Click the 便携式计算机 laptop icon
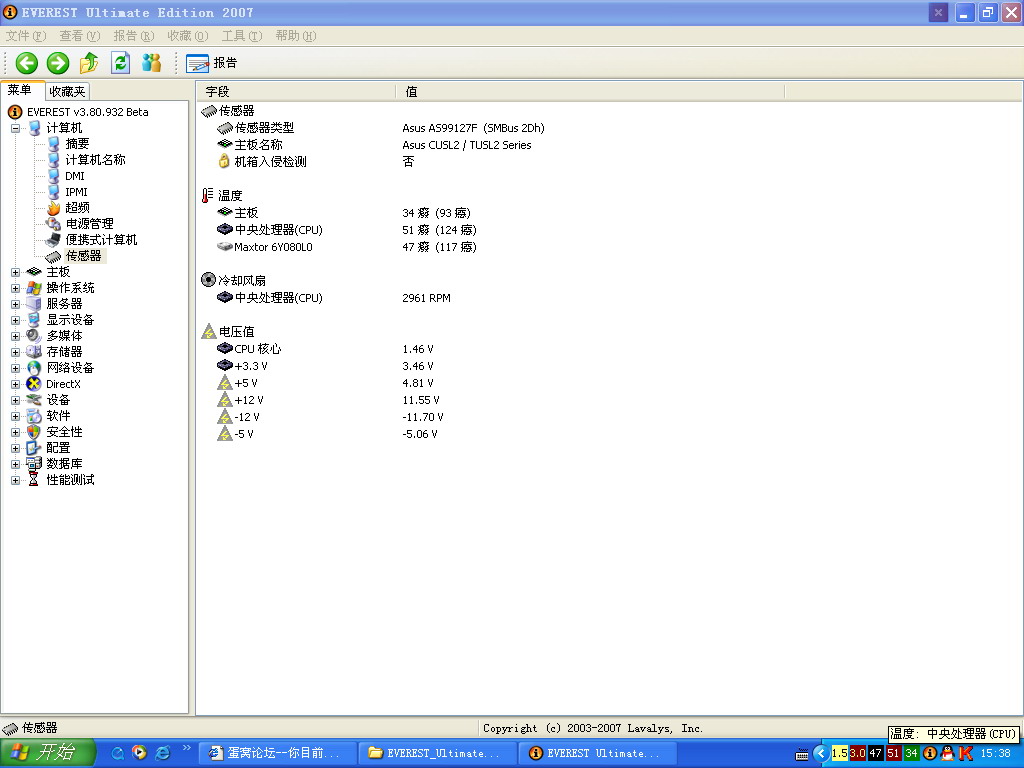Viewport: 1024px width, 768px height. click(54, 240)
